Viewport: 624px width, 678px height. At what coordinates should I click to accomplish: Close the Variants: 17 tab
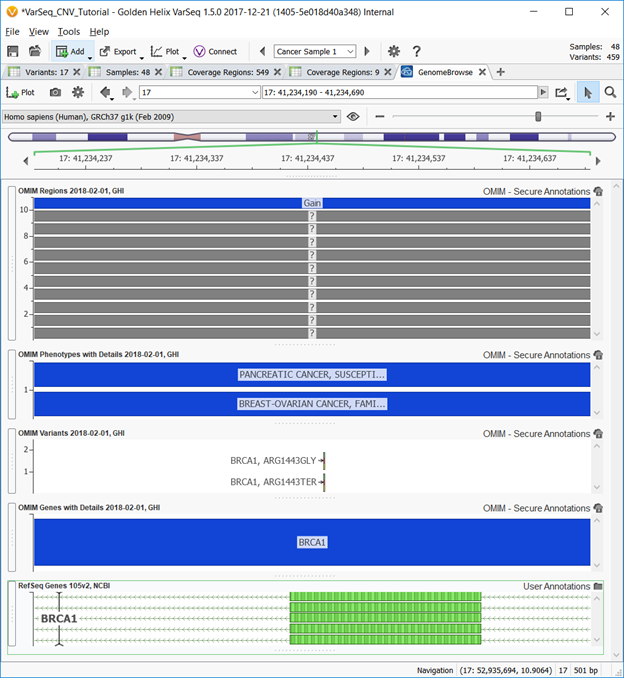(x=77, y=72)
